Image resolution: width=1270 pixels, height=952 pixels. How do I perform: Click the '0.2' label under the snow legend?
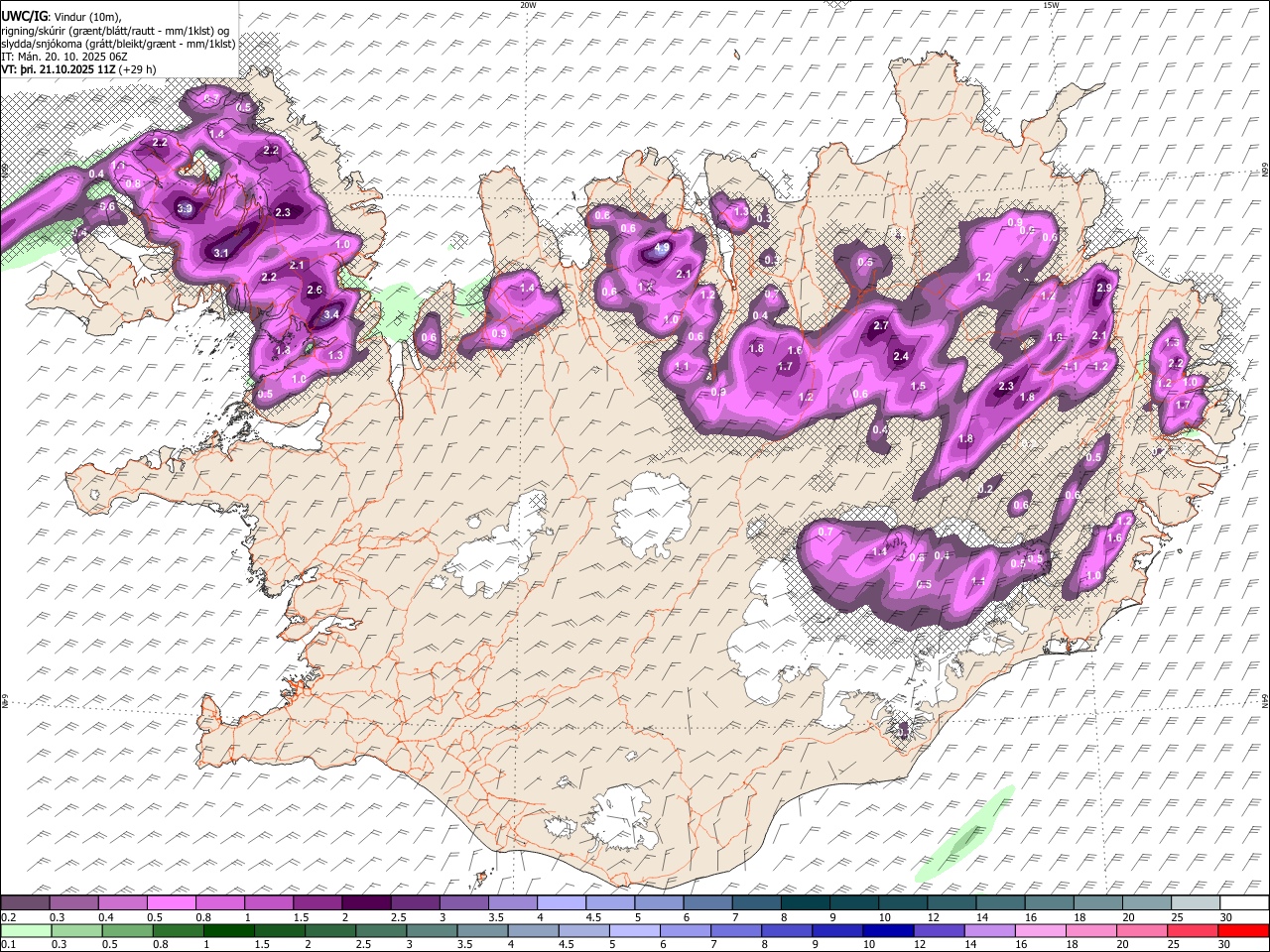7,917
